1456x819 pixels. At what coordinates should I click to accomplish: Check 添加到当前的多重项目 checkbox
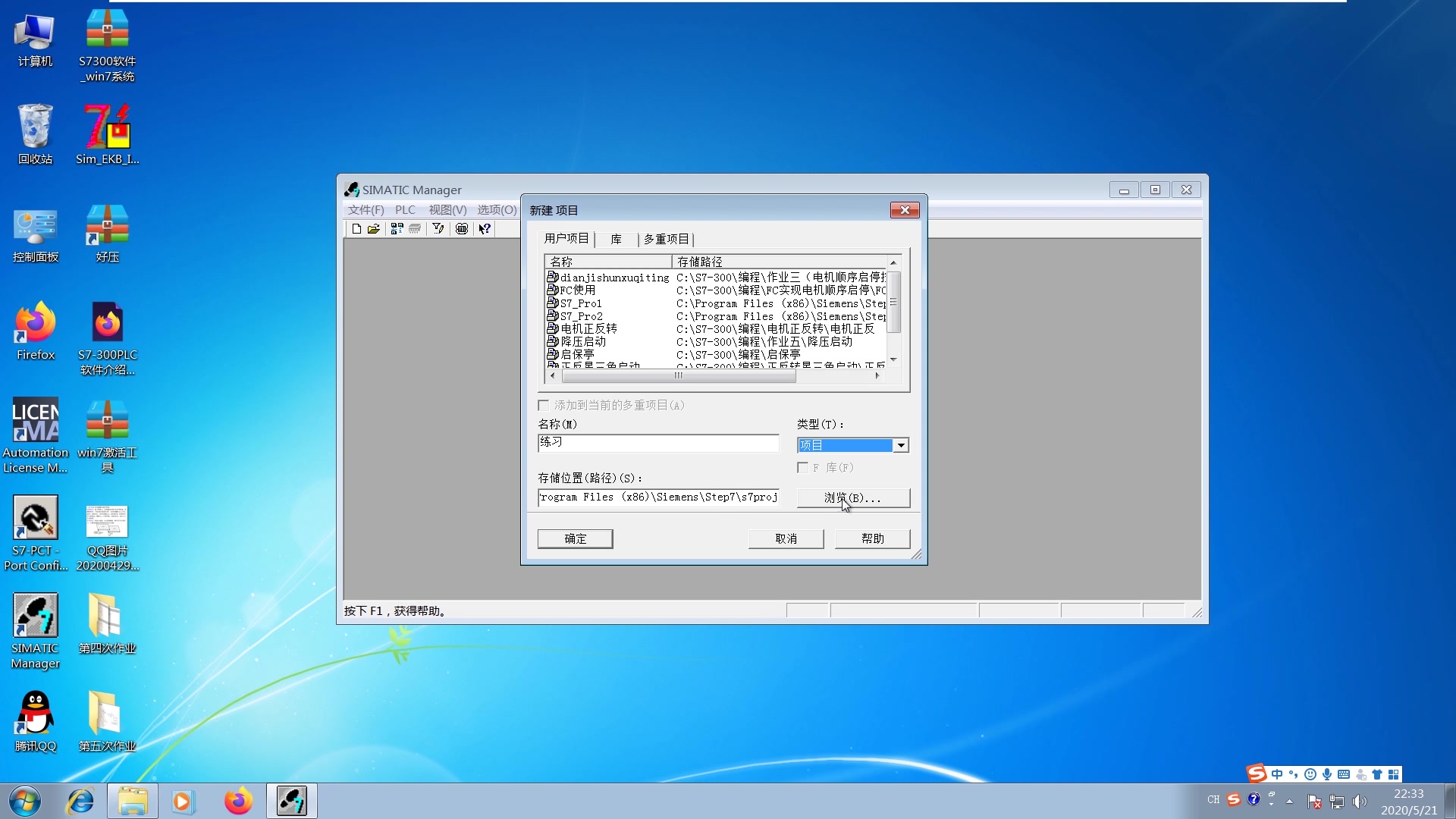pos(544,405)
